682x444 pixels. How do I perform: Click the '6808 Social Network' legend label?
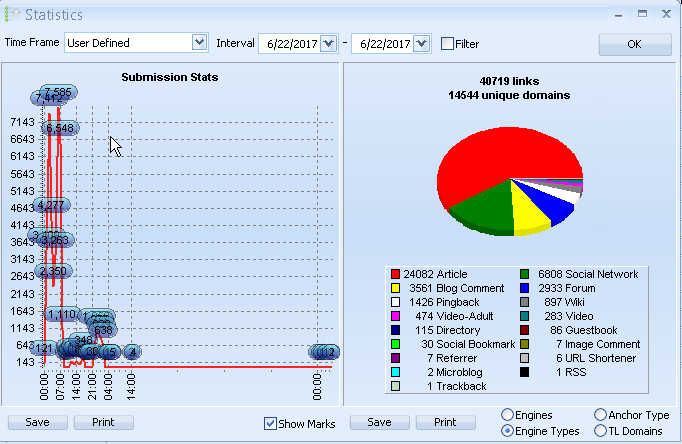click(588, 274)
